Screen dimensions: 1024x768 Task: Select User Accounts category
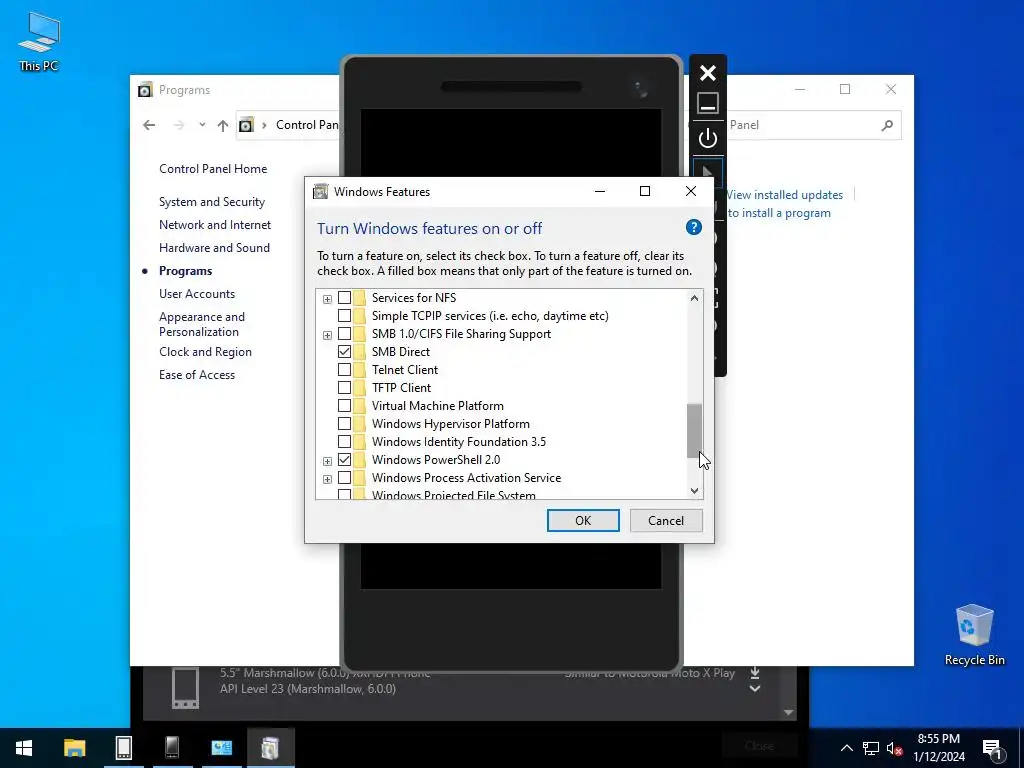coord(197,294)
